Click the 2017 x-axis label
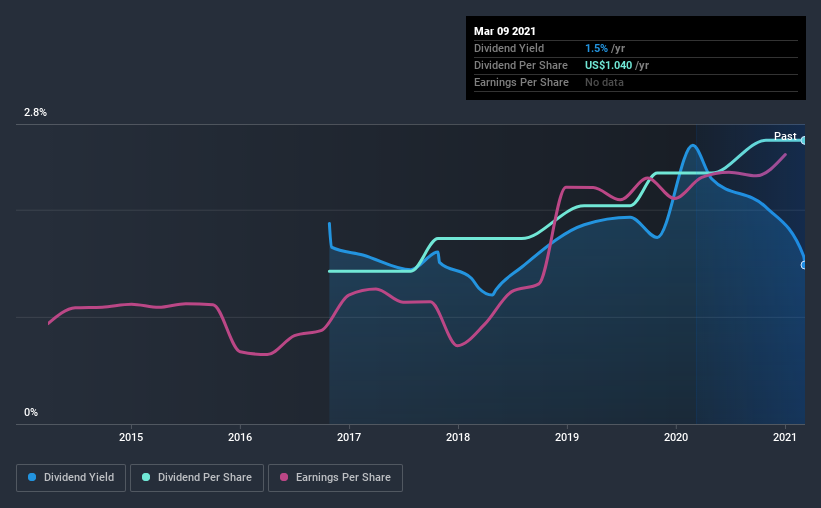Image resolution: width=821 pixels, height=508 pixels. coord(349,437)
